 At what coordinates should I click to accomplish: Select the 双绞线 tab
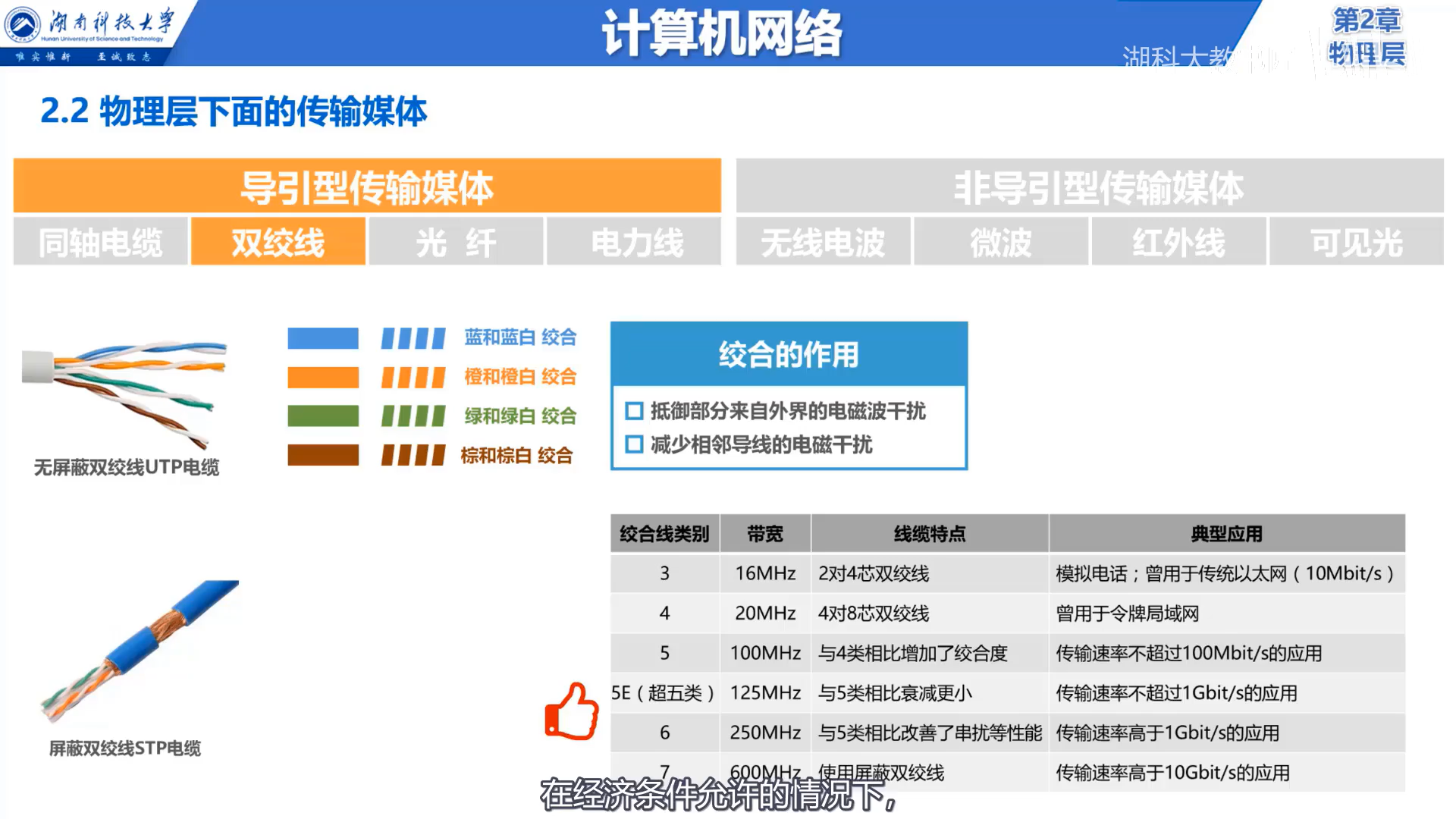(x=278, y=243)
